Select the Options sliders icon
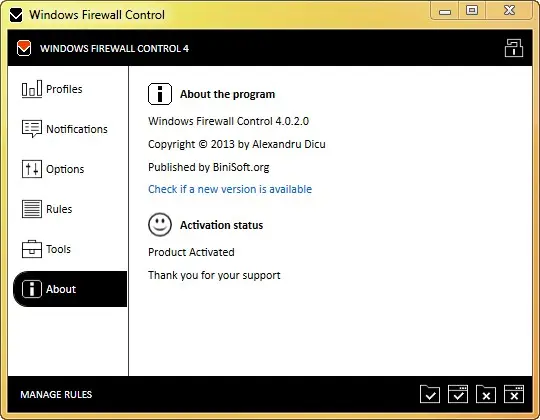Screen dimensions: 540x420 32,169
